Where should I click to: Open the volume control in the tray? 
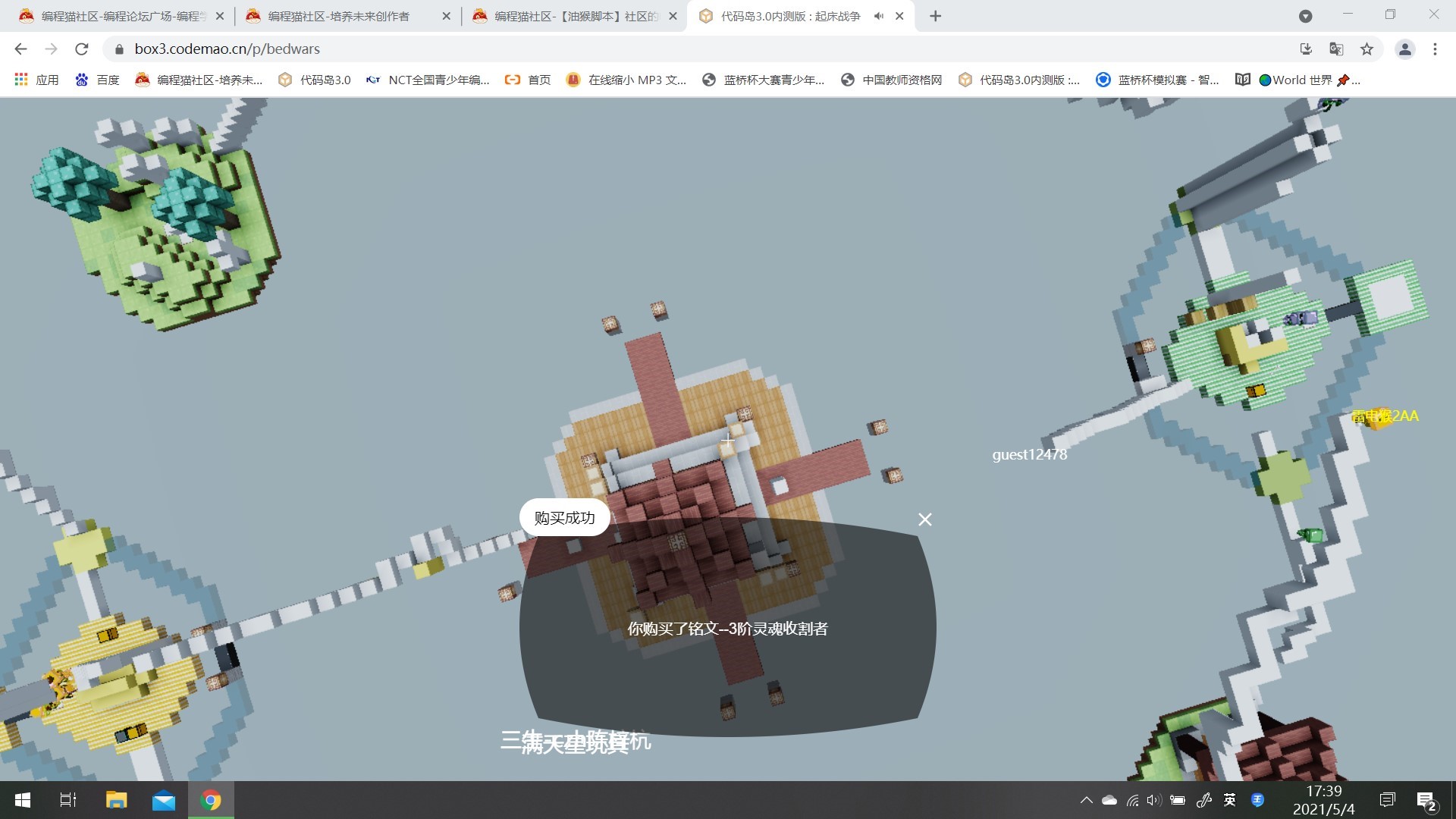(1154, 800)
